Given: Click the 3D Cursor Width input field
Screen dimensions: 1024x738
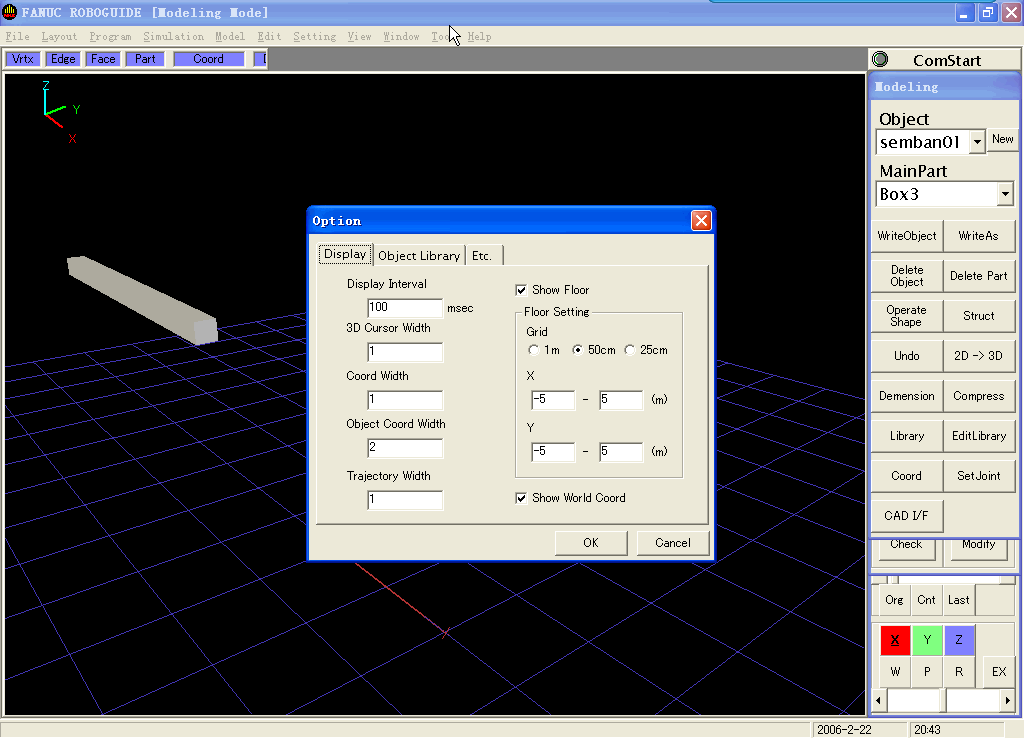Looking at the screenshot, I should pos(405,352).
